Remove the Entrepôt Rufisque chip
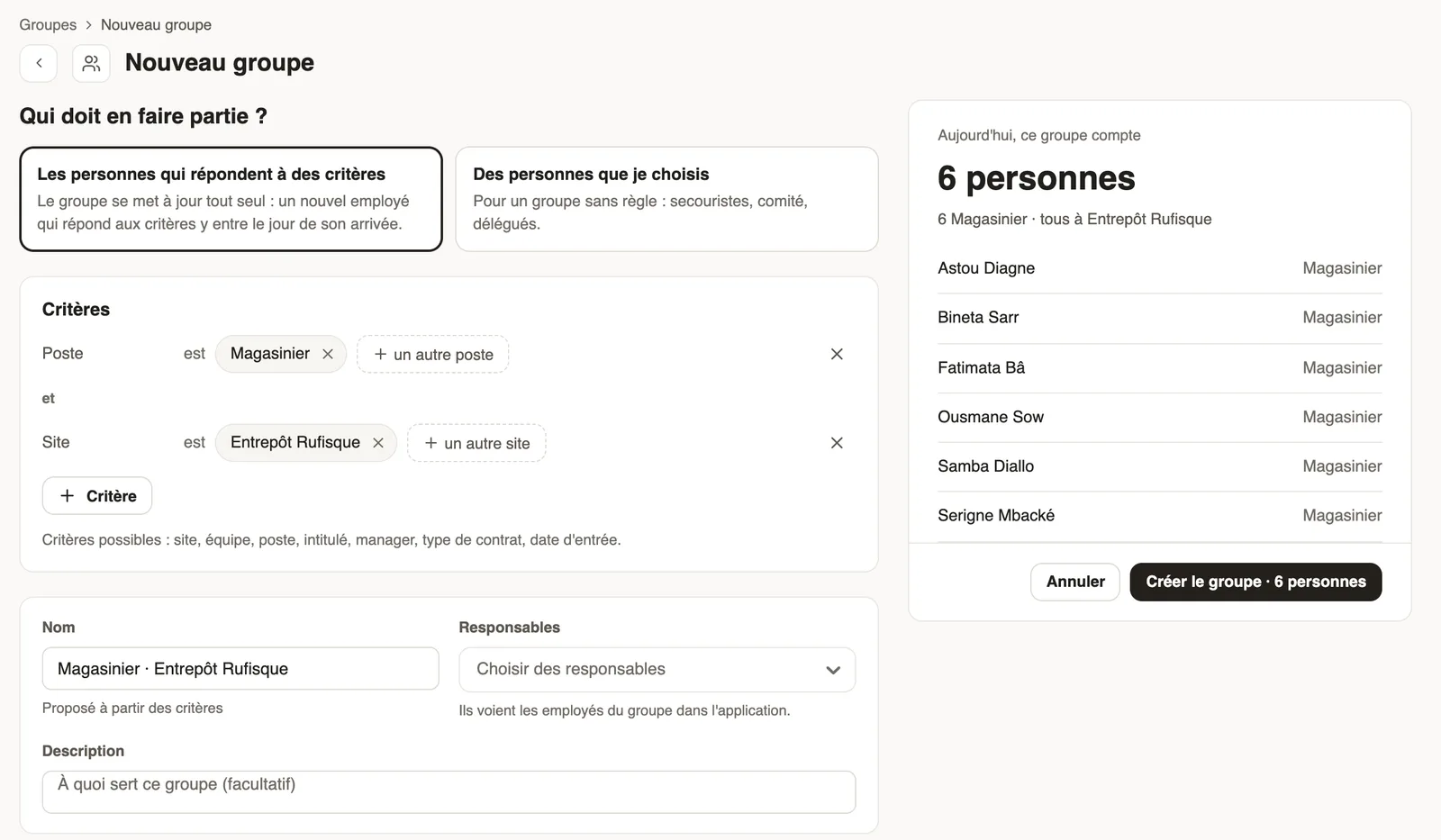This screenshot has height=840, width=1441. tap(378, 443)
